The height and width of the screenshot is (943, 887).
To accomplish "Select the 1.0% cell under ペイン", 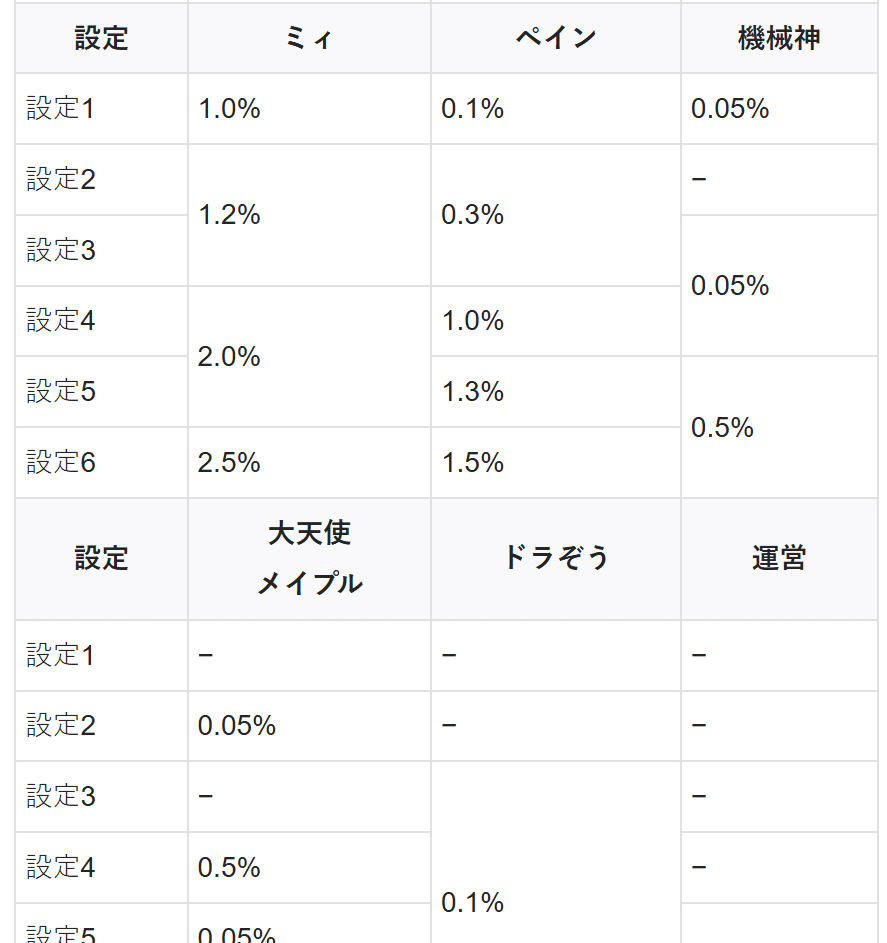I will tap(473, 321).
